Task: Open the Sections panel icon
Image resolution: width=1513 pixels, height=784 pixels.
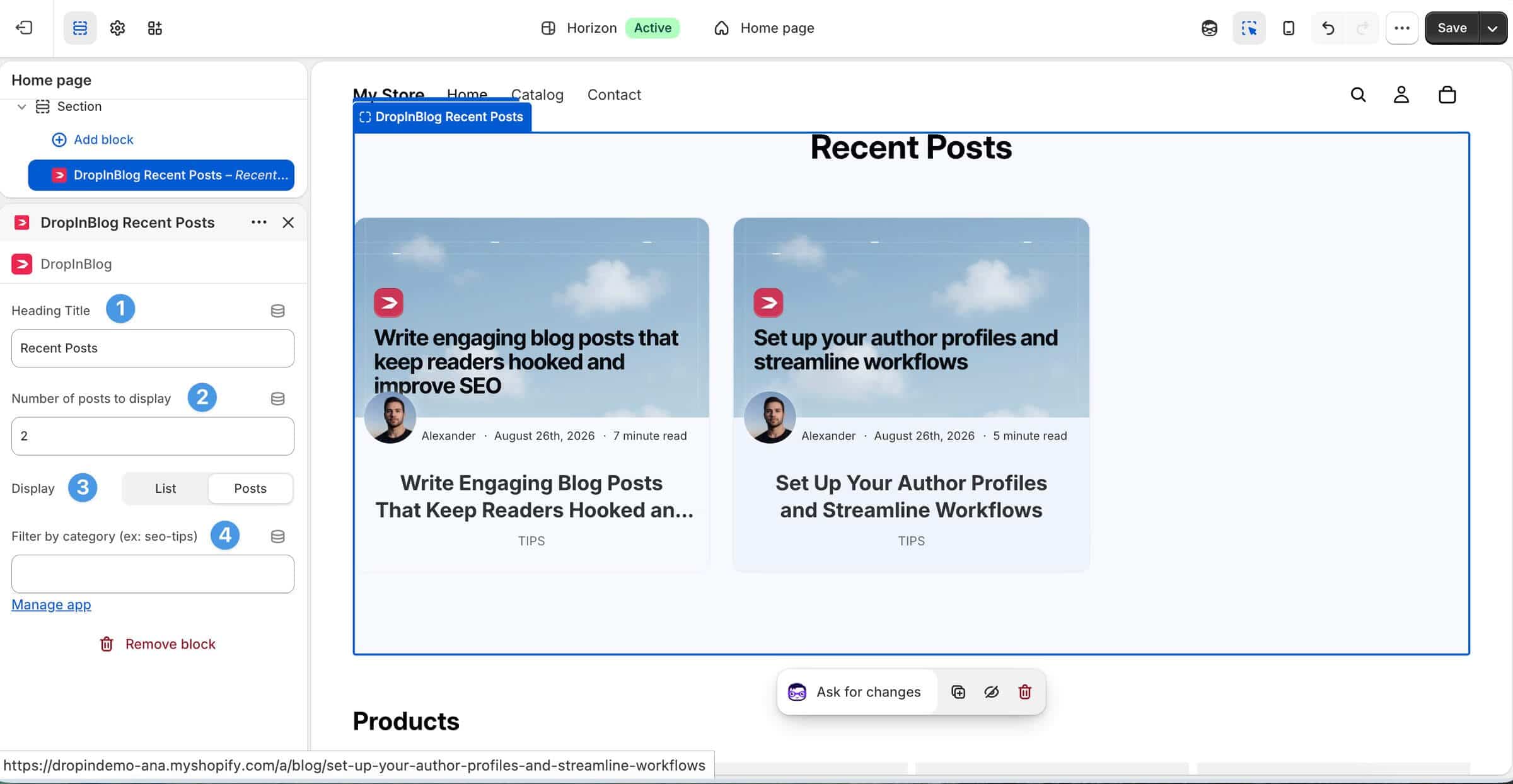Action: (80, 28)
